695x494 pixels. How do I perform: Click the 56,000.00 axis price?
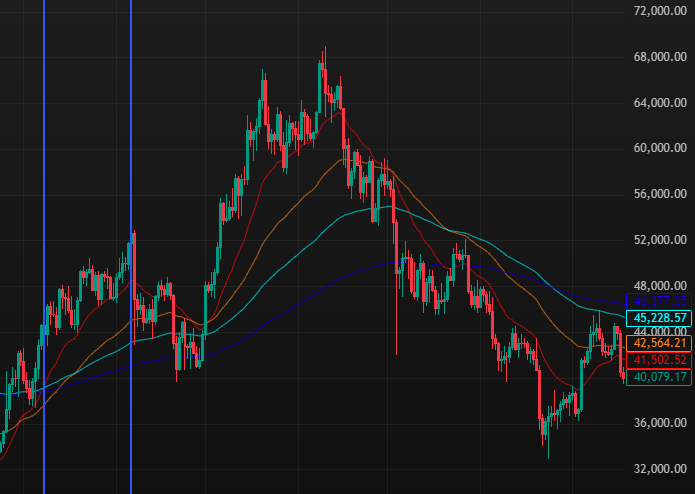tap(660, 194)
